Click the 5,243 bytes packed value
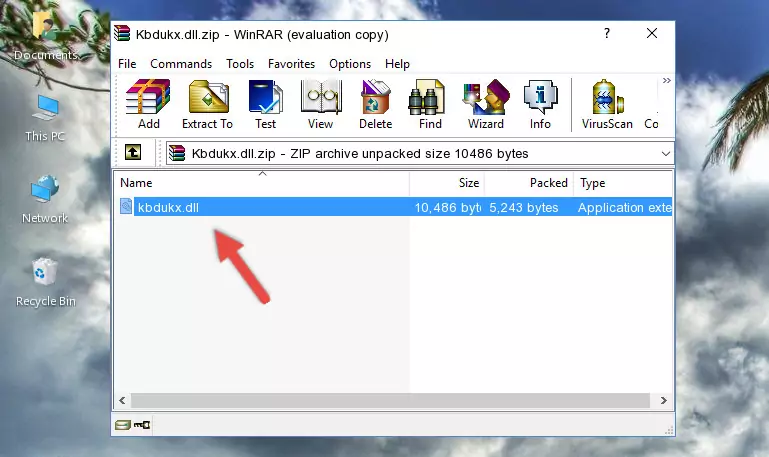The image size is (769, 457). coord(524,207)
